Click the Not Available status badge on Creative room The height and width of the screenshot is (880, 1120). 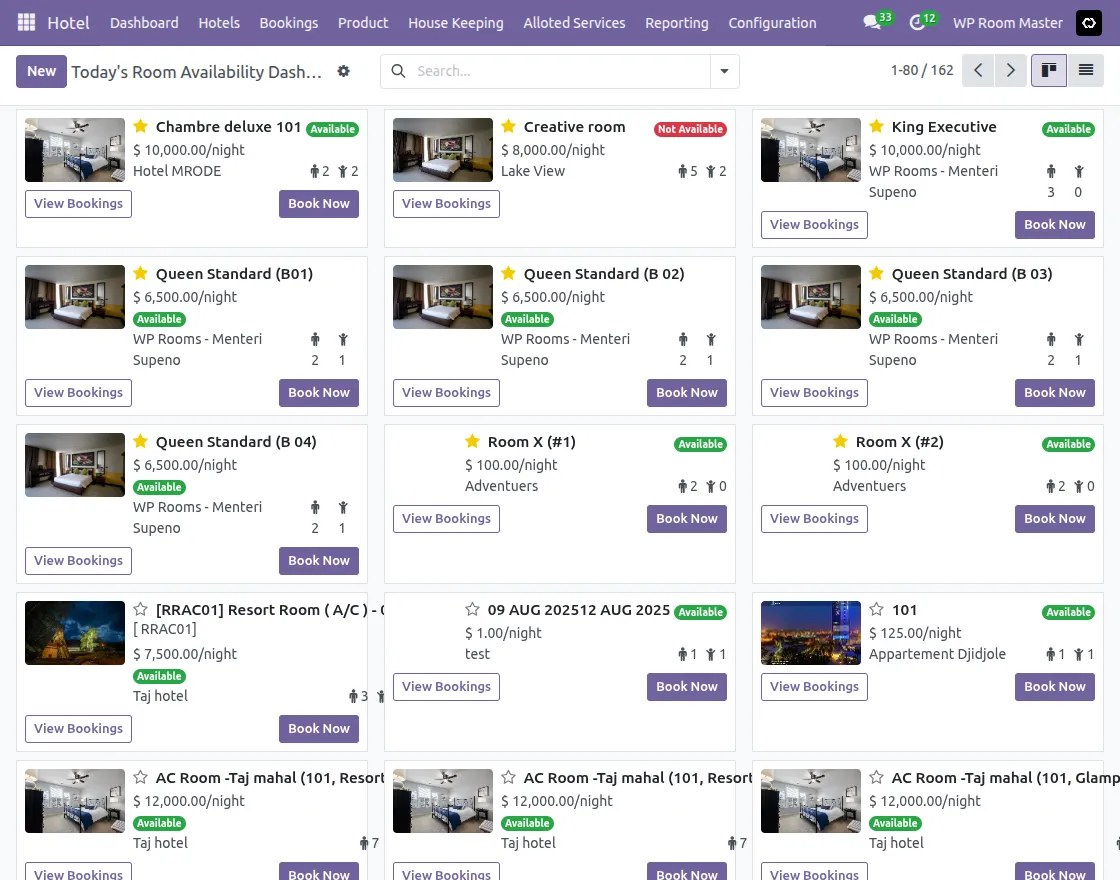690,129
